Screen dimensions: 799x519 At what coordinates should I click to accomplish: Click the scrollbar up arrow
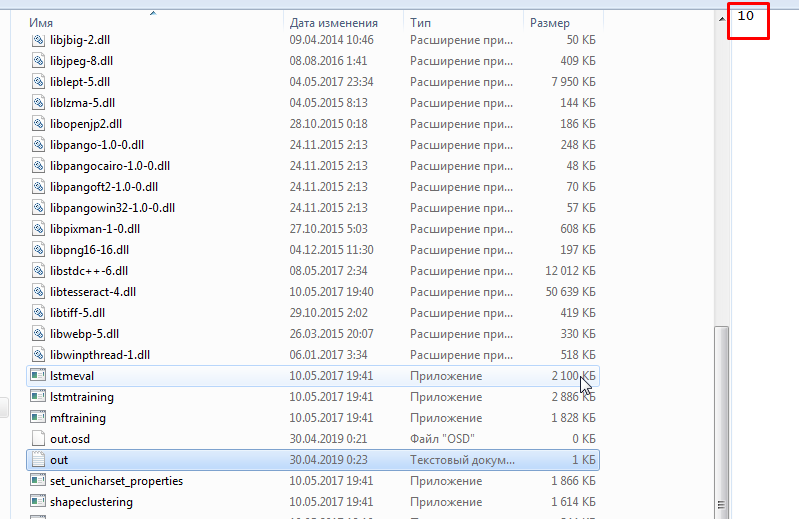pyautogui.click(x=722, y=19)
